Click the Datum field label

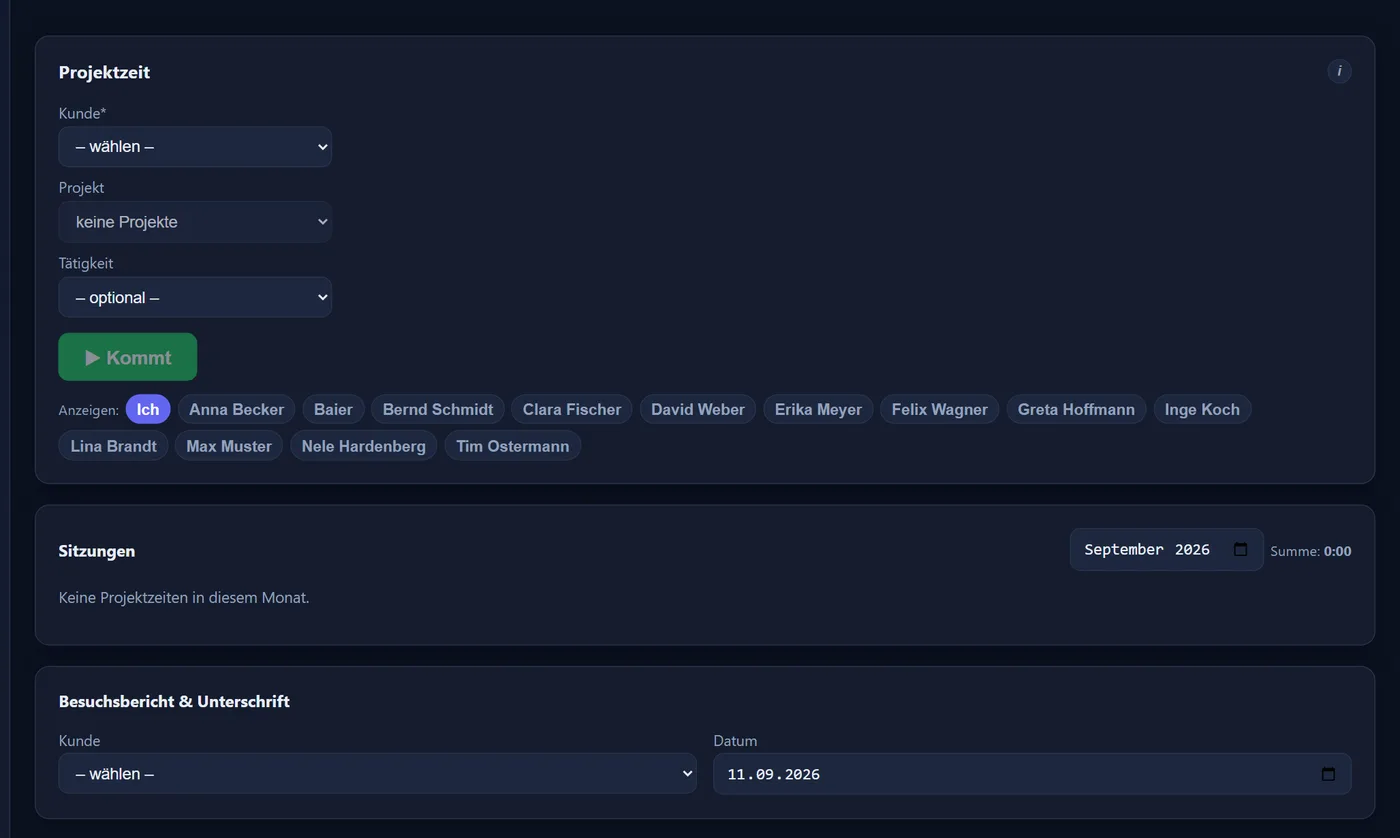(735, 741)
